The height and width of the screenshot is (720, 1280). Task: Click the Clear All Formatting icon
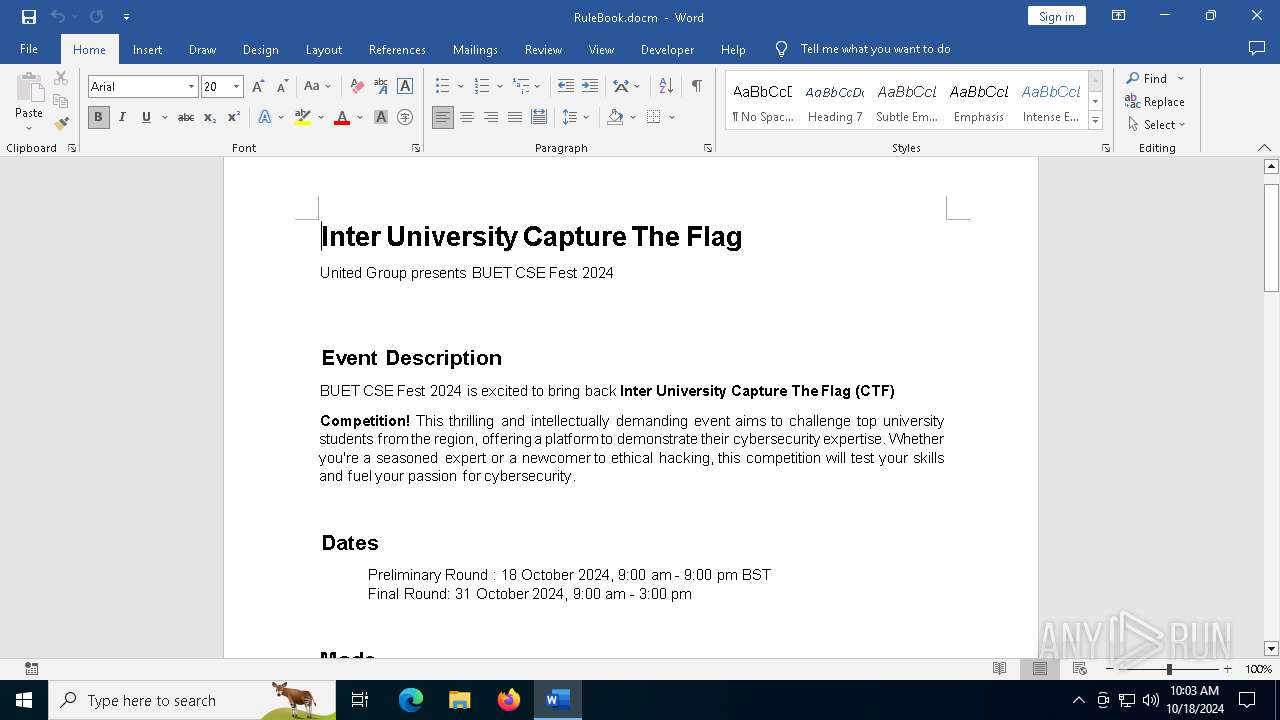tap(357, 87)
